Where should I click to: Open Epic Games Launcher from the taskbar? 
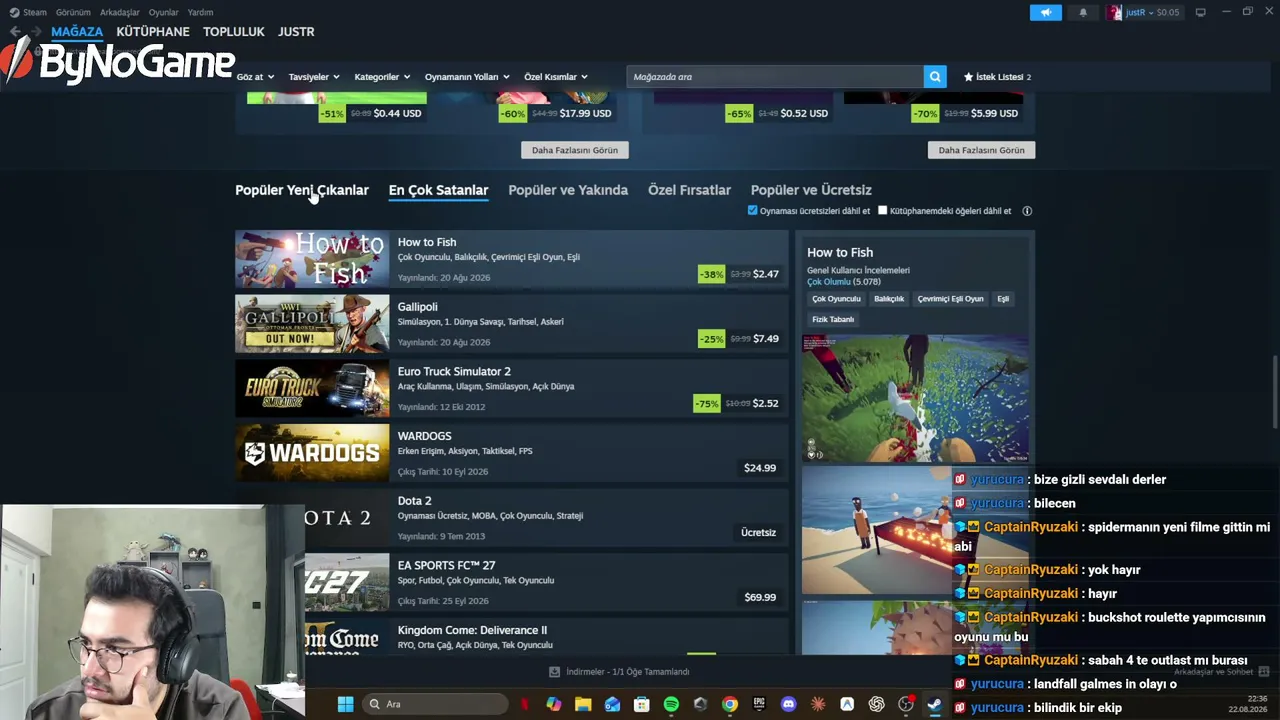tap(759, 704)
